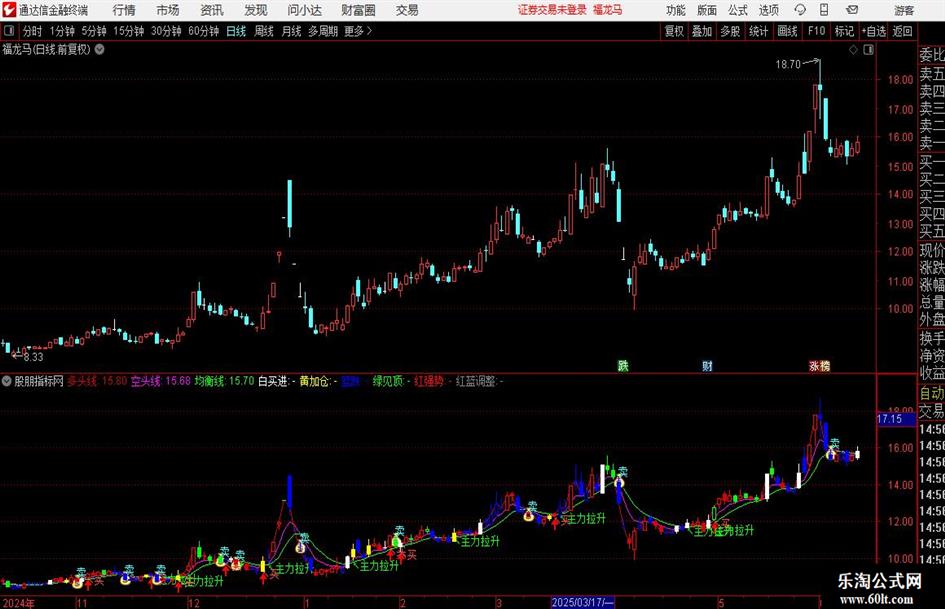
Task: Click the 叠加 overlay toolbar button
Action: (x=702, y=31)
